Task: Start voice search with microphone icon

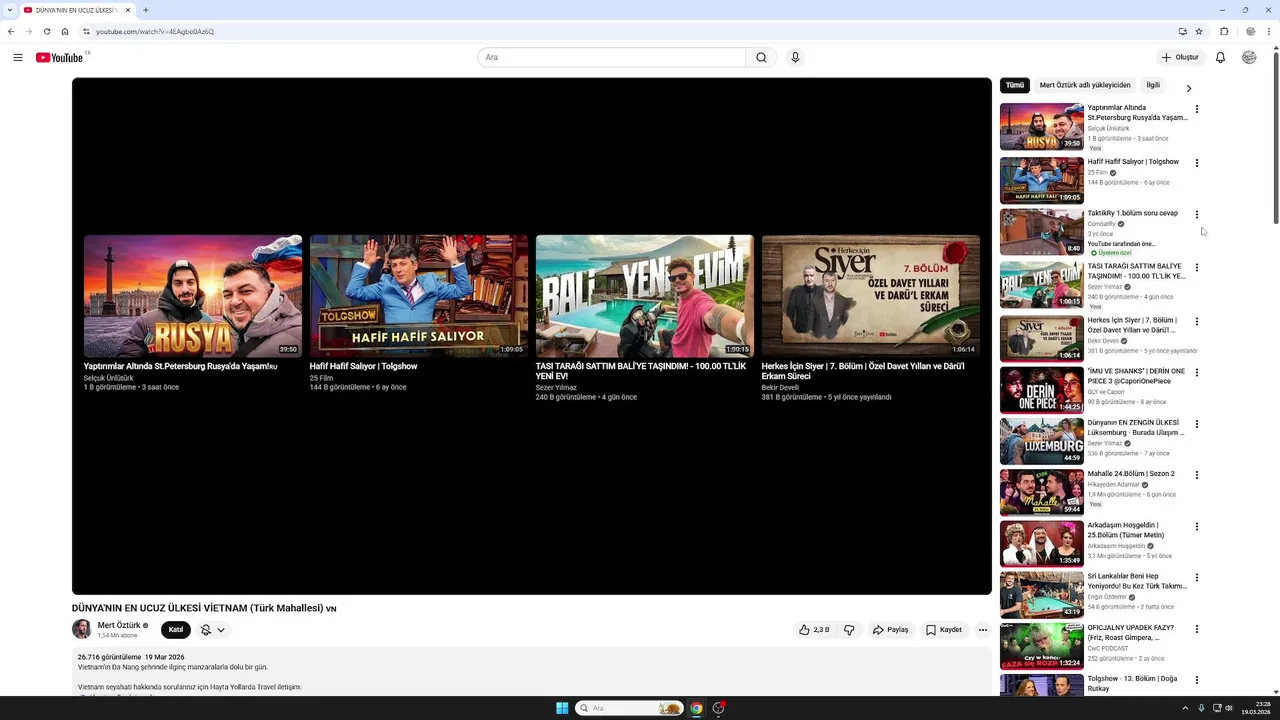Action: [x=795, y=57]
